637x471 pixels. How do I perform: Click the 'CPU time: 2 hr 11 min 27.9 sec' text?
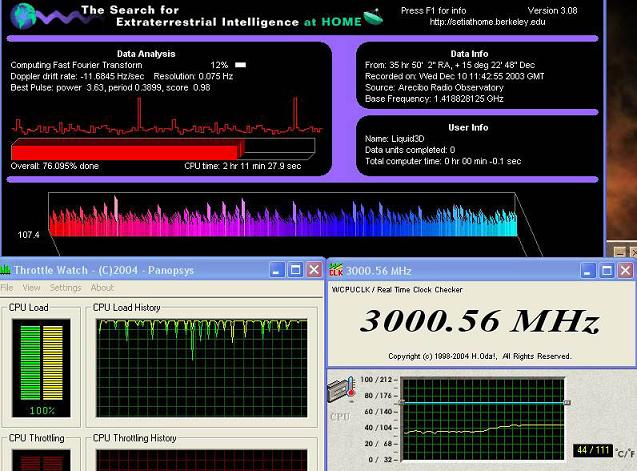[243, 166]
